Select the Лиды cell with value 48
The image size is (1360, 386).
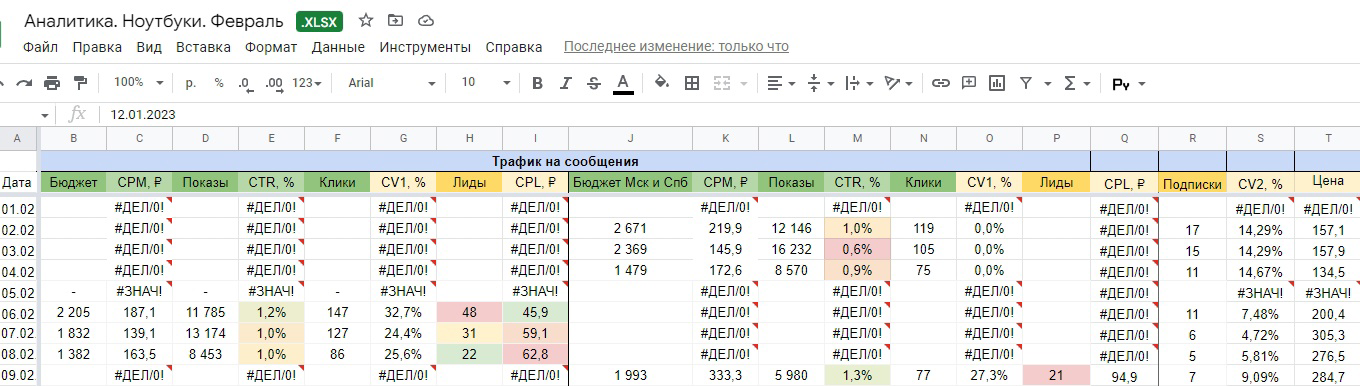pos(469,312)
